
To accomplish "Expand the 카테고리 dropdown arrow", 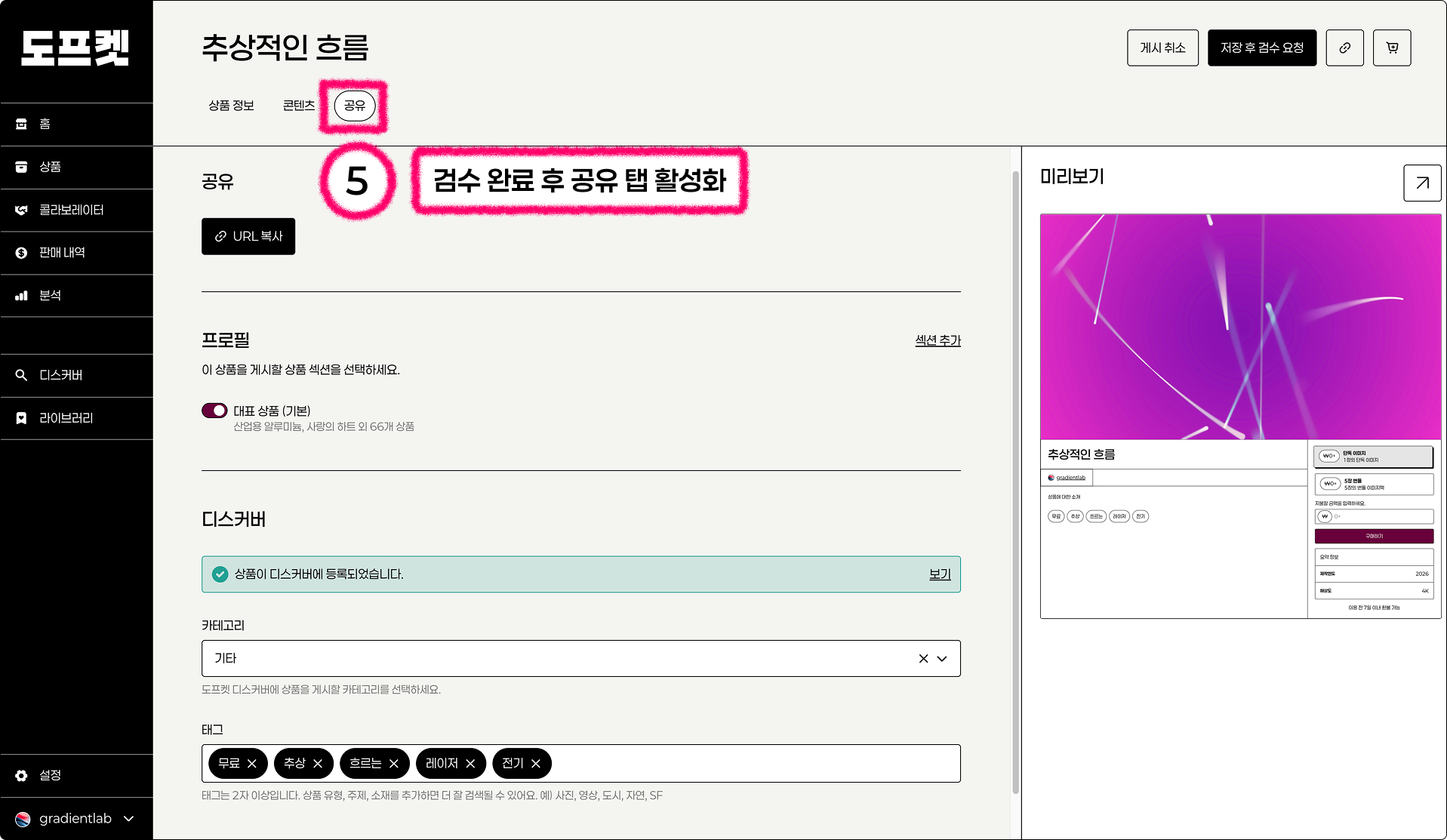I will coord(942,659).
